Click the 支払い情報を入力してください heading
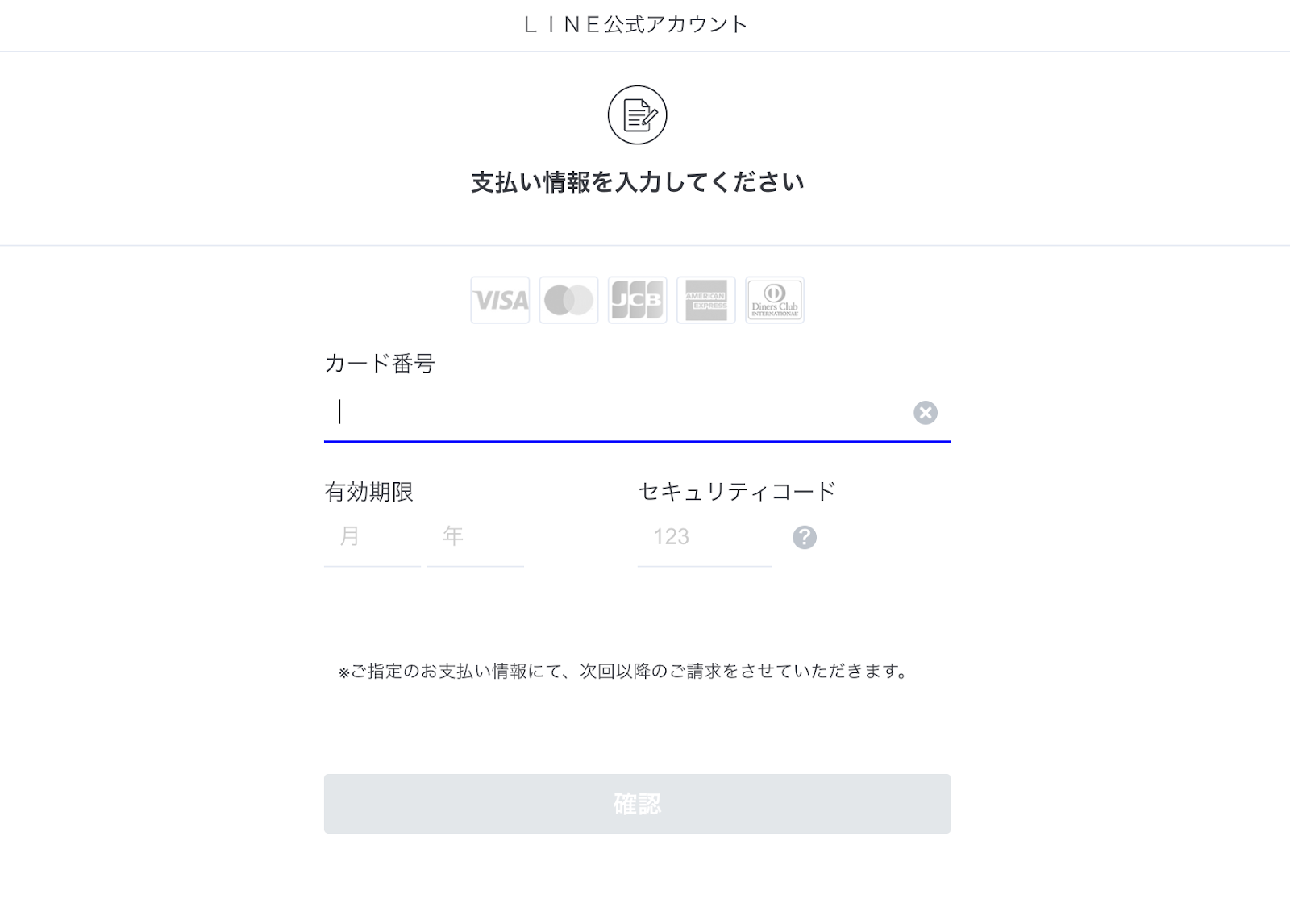 coord(637,183)
